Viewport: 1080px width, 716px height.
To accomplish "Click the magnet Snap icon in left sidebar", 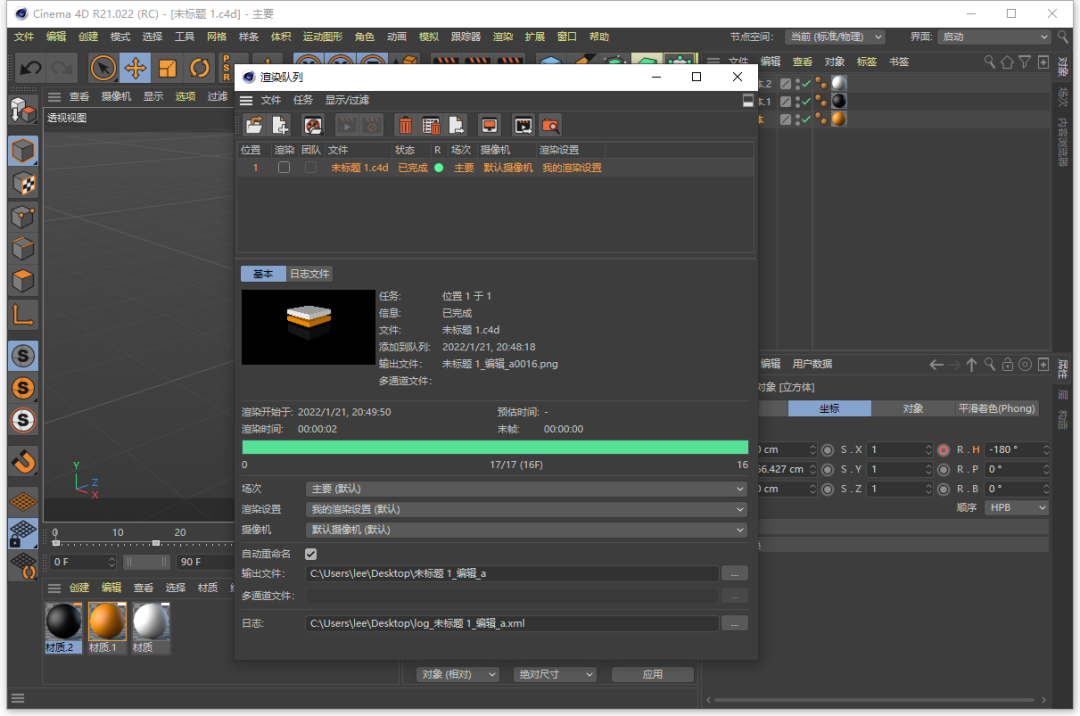I will coord(24,460).
